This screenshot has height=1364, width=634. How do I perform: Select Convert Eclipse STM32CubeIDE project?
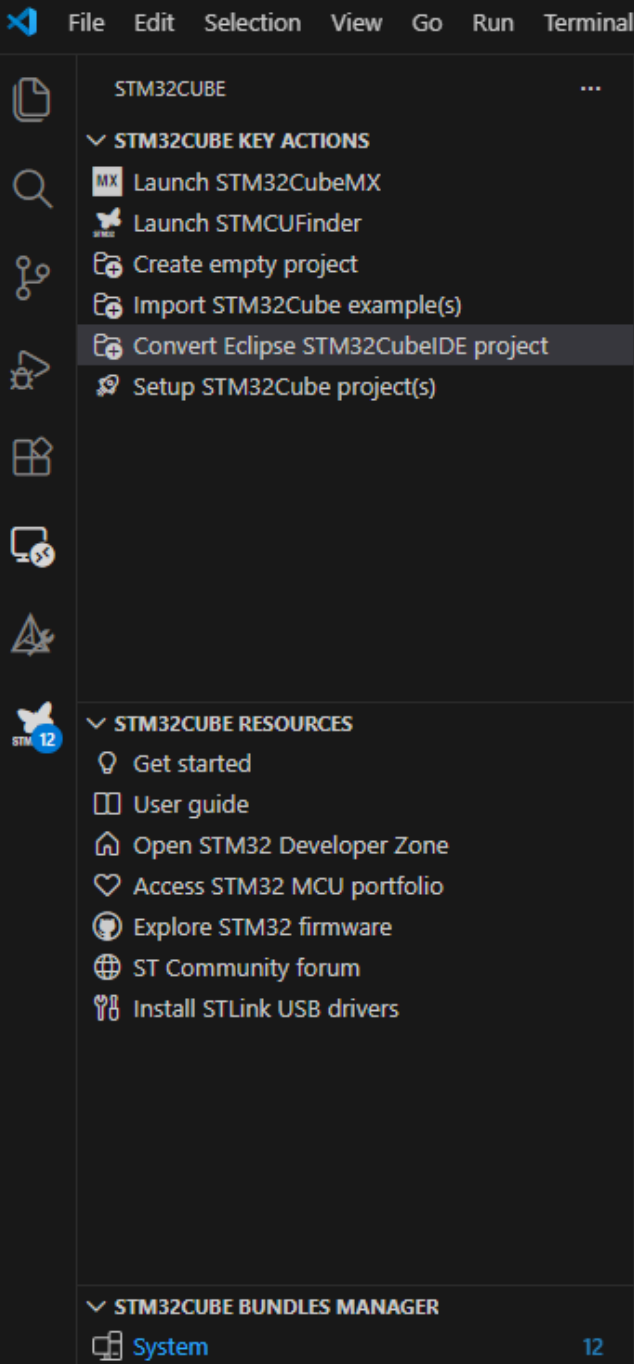(x=355, y=346)
